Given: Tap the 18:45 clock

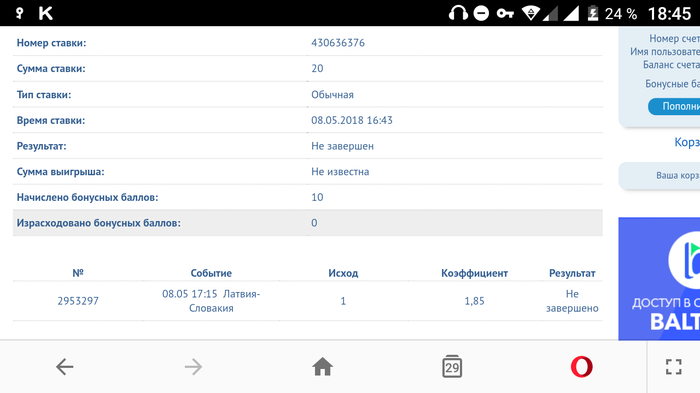Looking at the screenshot, I should 669,13.
